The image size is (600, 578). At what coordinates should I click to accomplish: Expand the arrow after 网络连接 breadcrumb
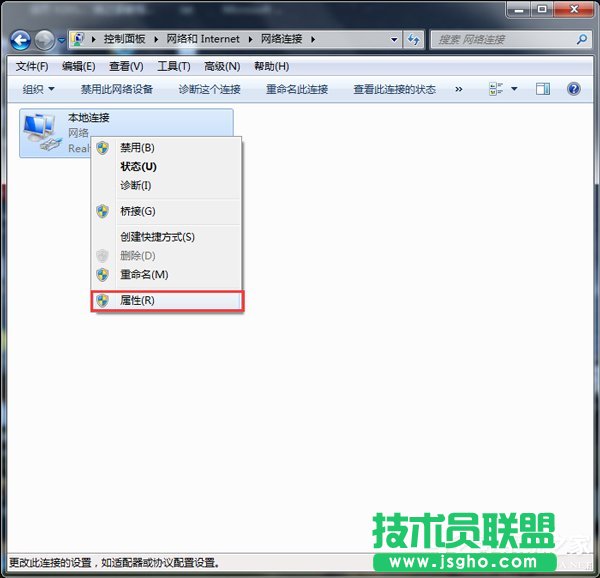pos(313,39)
